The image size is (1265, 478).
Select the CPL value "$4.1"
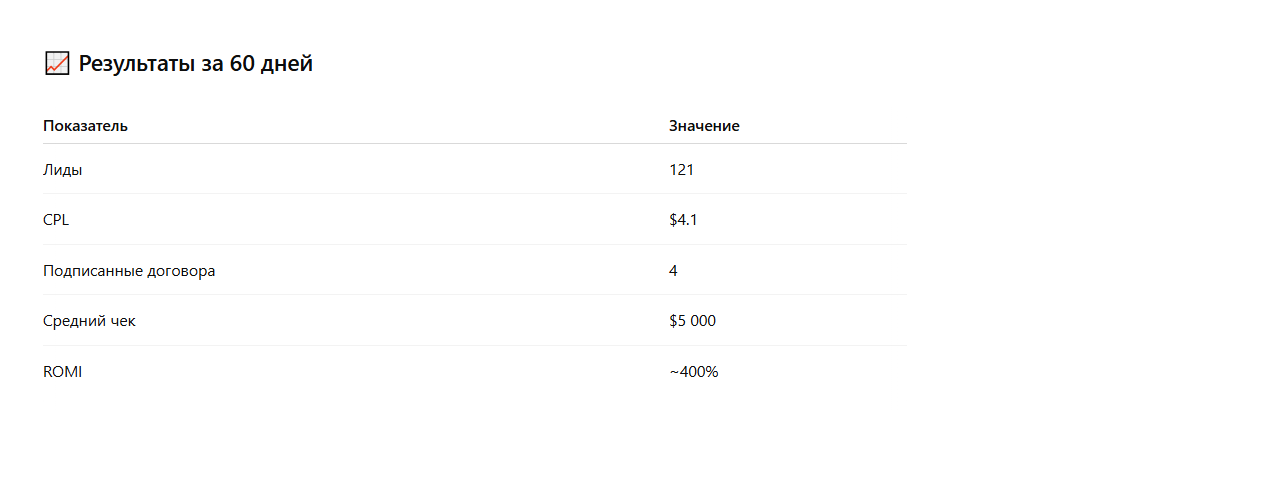683,220
